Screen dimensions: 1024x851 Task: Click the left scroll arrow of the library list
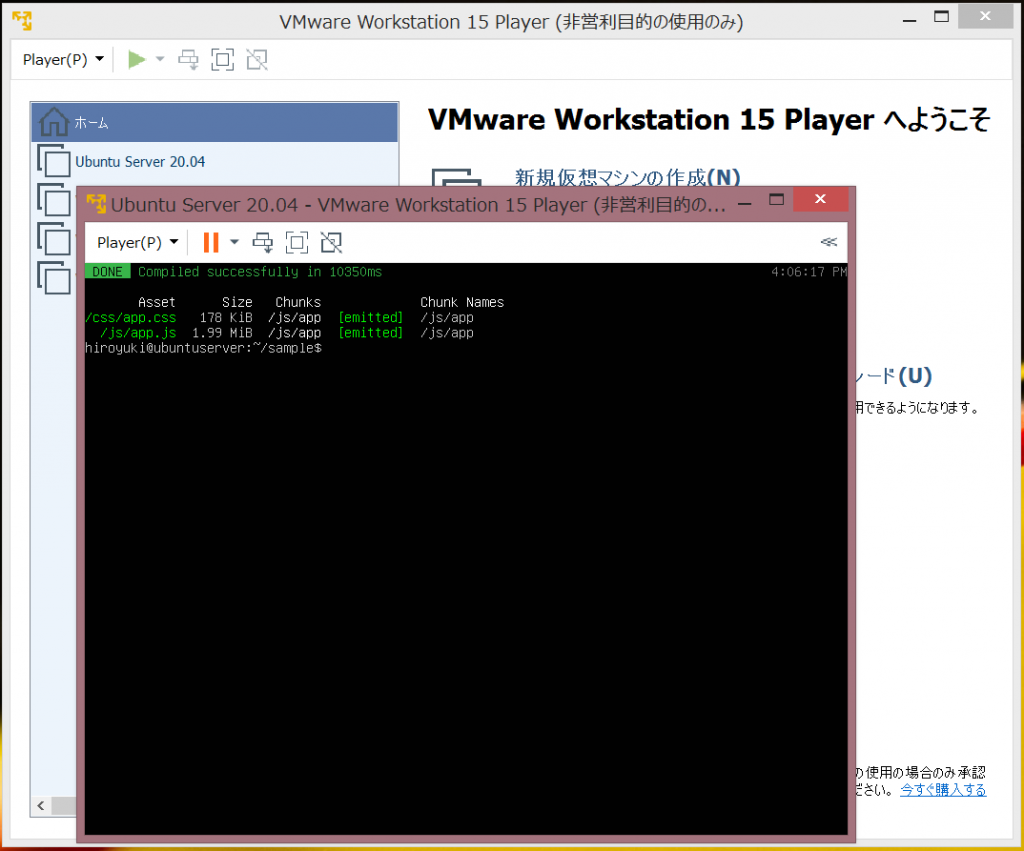tap(41, 805)
